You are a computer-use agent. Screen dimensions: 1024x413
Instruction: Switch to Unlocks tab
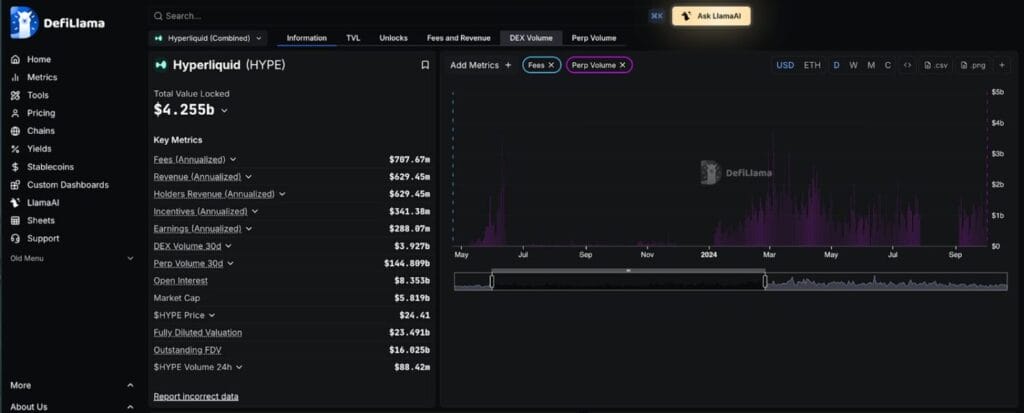(393, 38)
